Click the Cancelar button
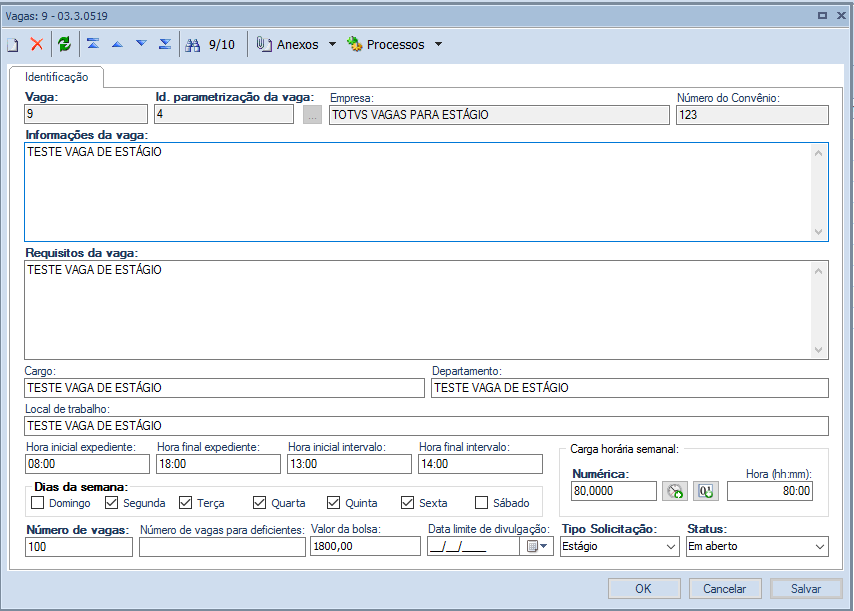This screenshot has height=611, width=854. pos(725,589)
